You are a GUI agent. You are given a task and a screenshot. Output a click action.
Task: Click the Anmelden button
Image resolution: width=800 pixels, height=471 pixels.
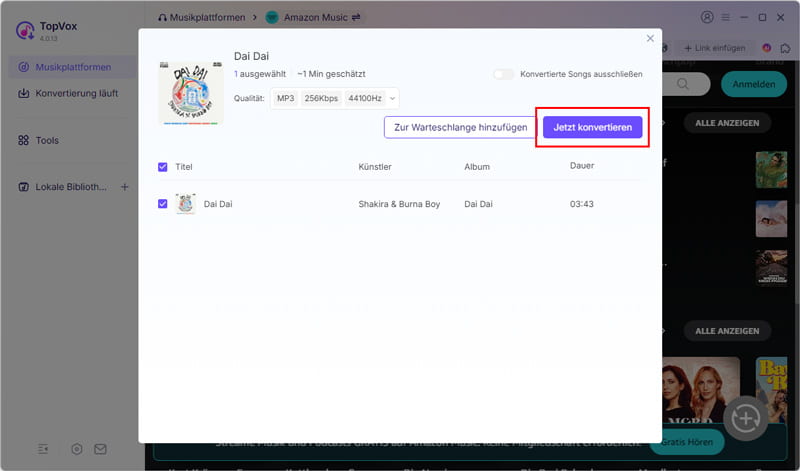pyautogui.click(x=754, y=84)
